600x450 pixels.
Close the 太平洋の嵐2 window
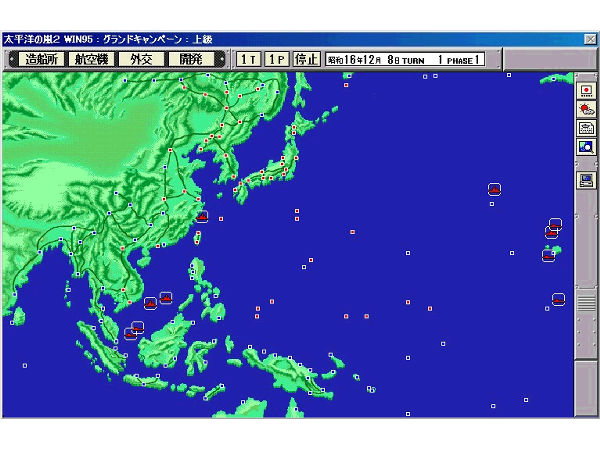590,39
